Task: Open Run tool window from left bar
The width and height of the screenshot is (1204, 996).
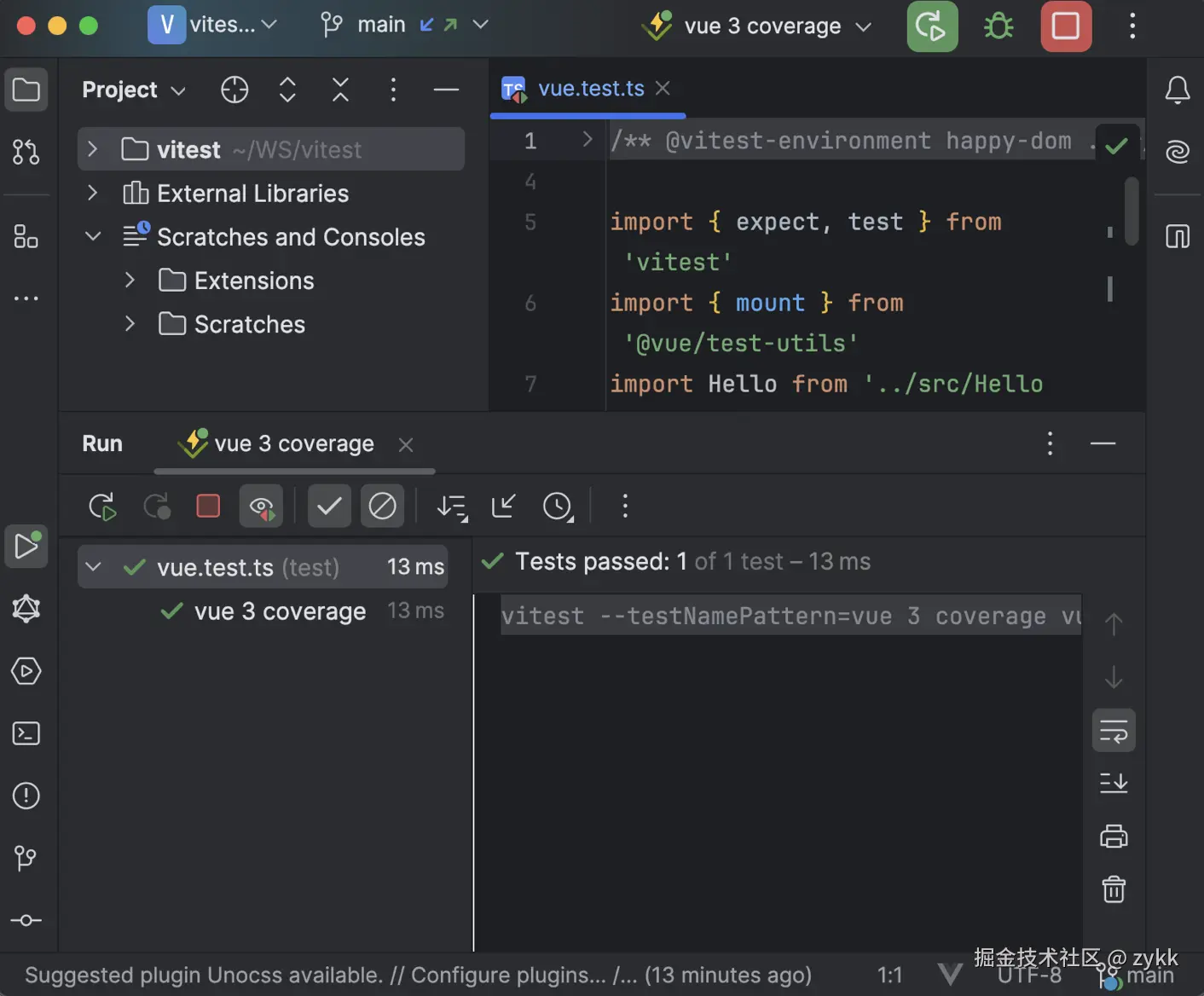Action: pos(26,547)
